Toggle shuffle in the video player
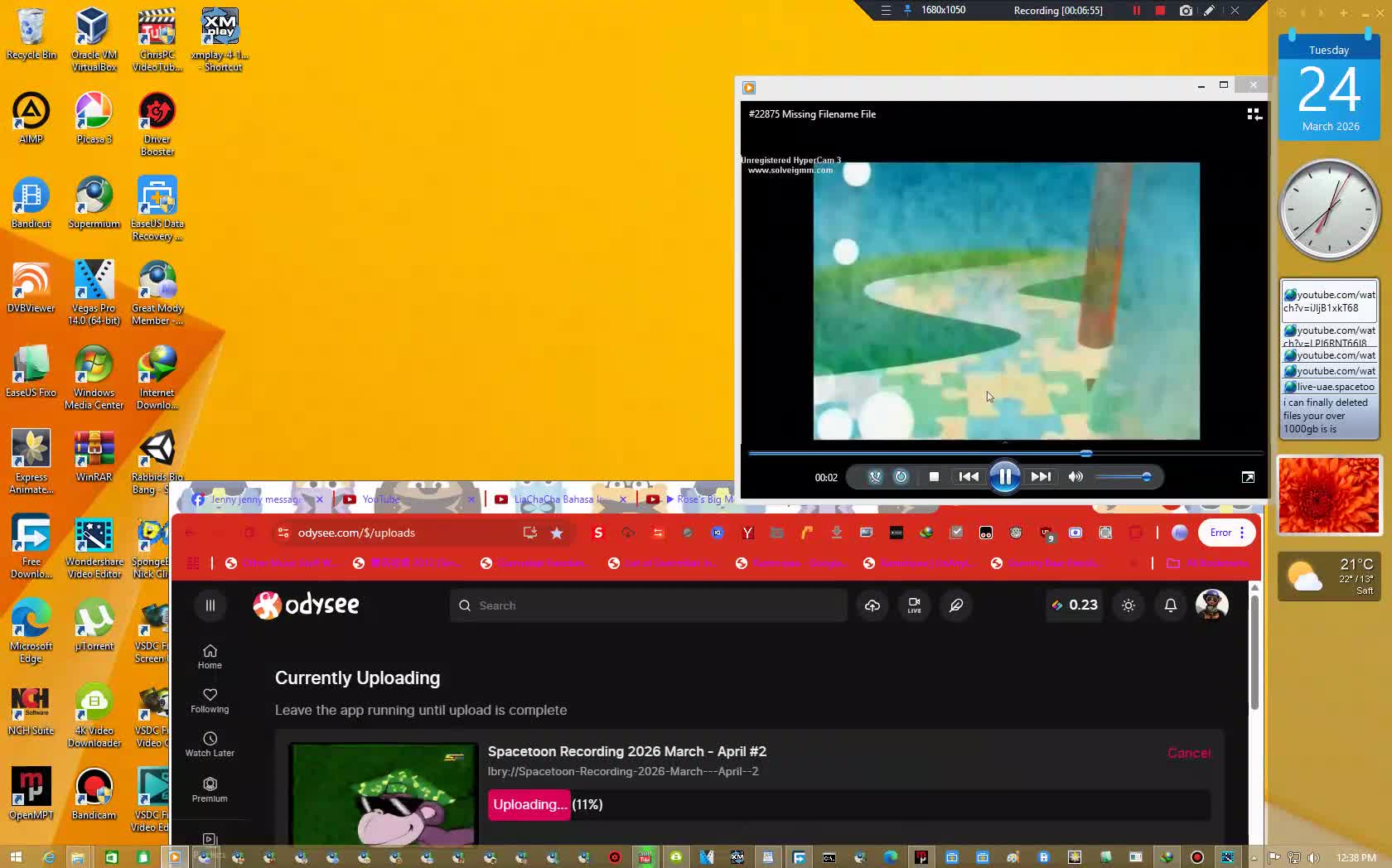1392x868 pixels. pos(874,477)
